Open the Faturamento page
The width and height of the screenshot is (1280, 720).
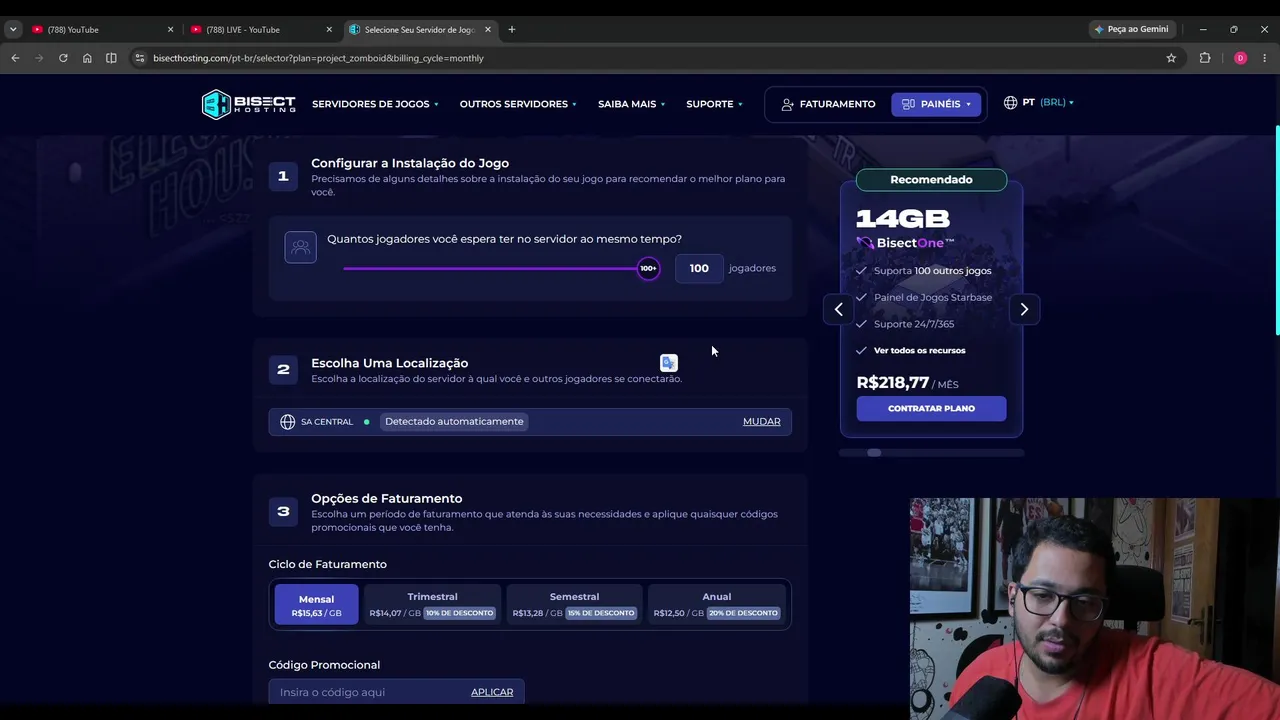pyautogui.click(x=828, y=104)
